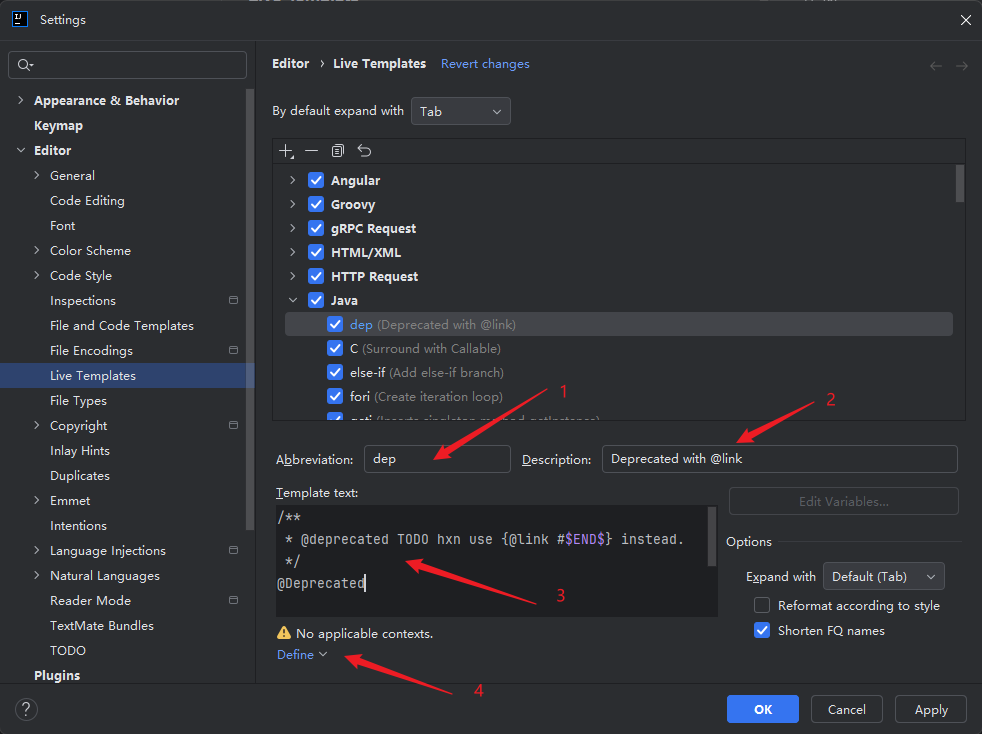Close the Settings dialog window
The width and height of the screenshot is (982, 734).
coord(965,20)
